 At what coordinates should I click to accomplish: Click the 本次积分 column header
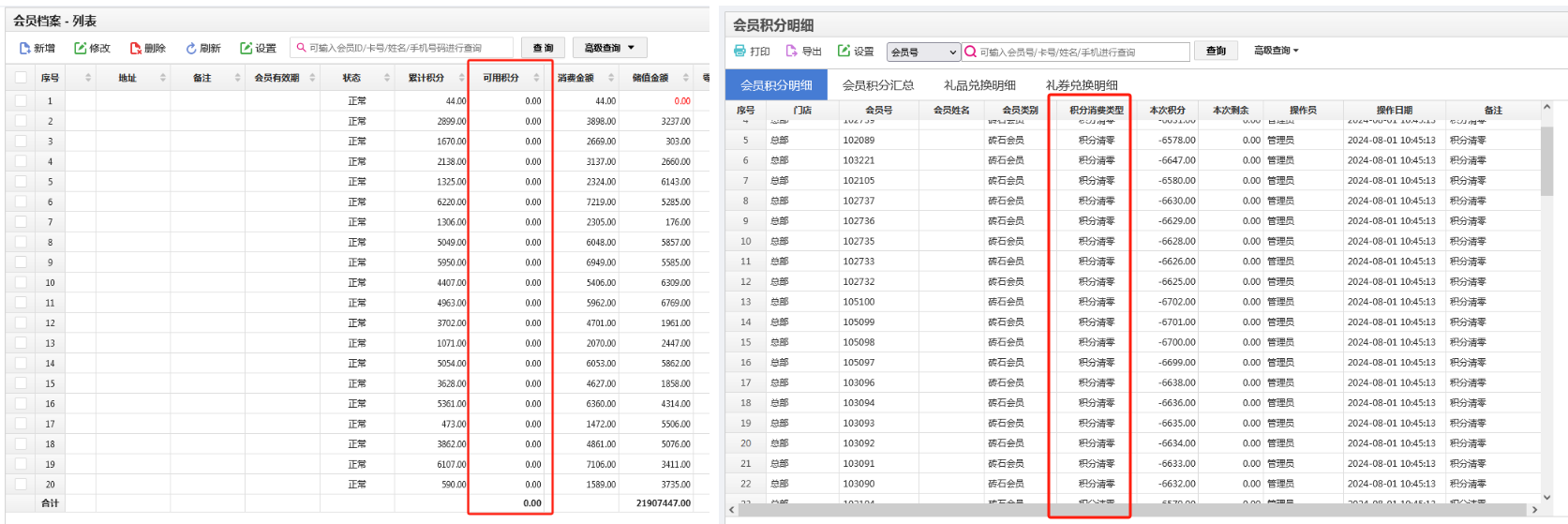pyautogui.click(x=1167, y=110)
